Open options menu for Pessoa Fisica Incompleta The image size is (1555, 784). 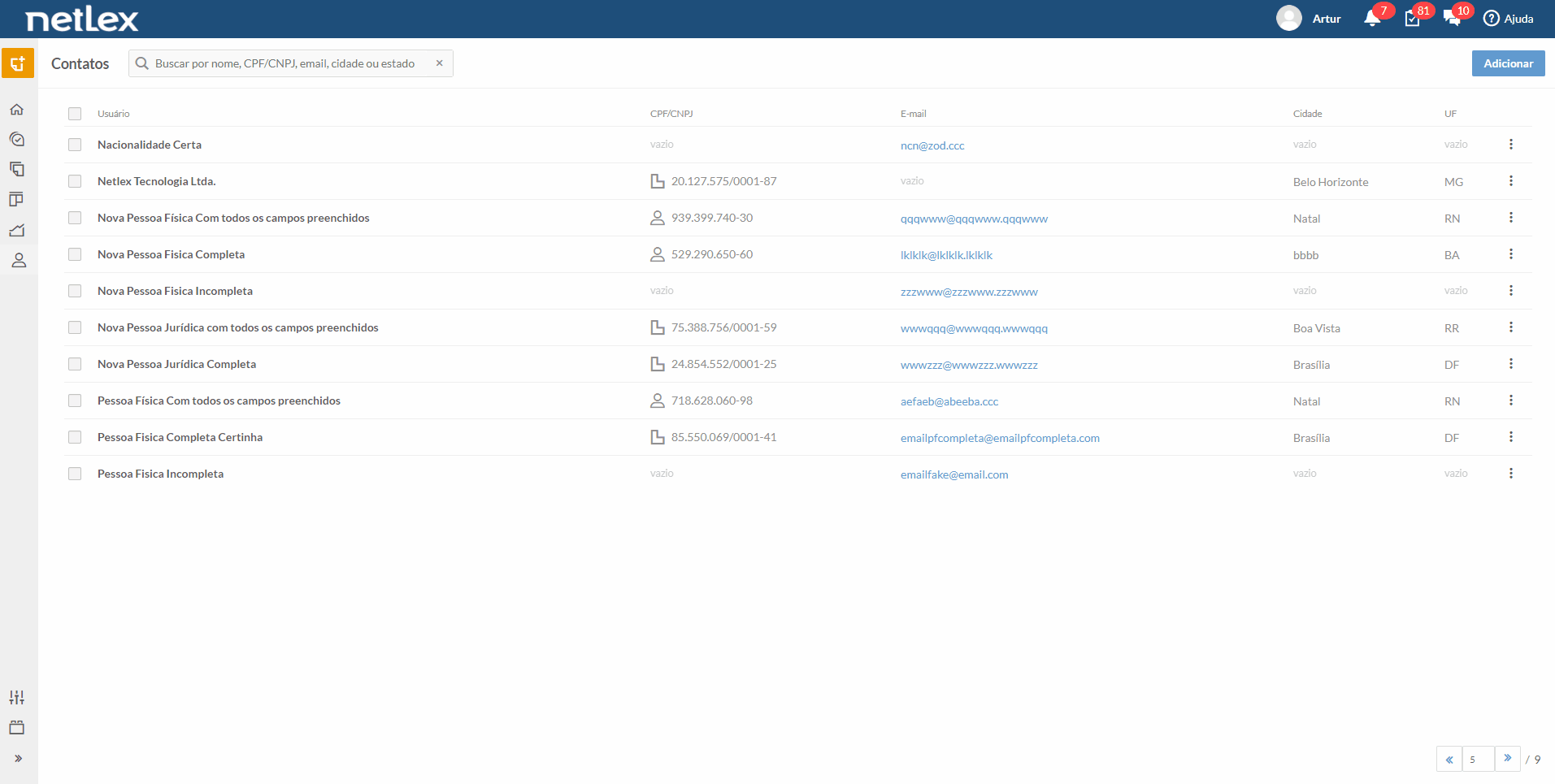tap(1511, 474)
